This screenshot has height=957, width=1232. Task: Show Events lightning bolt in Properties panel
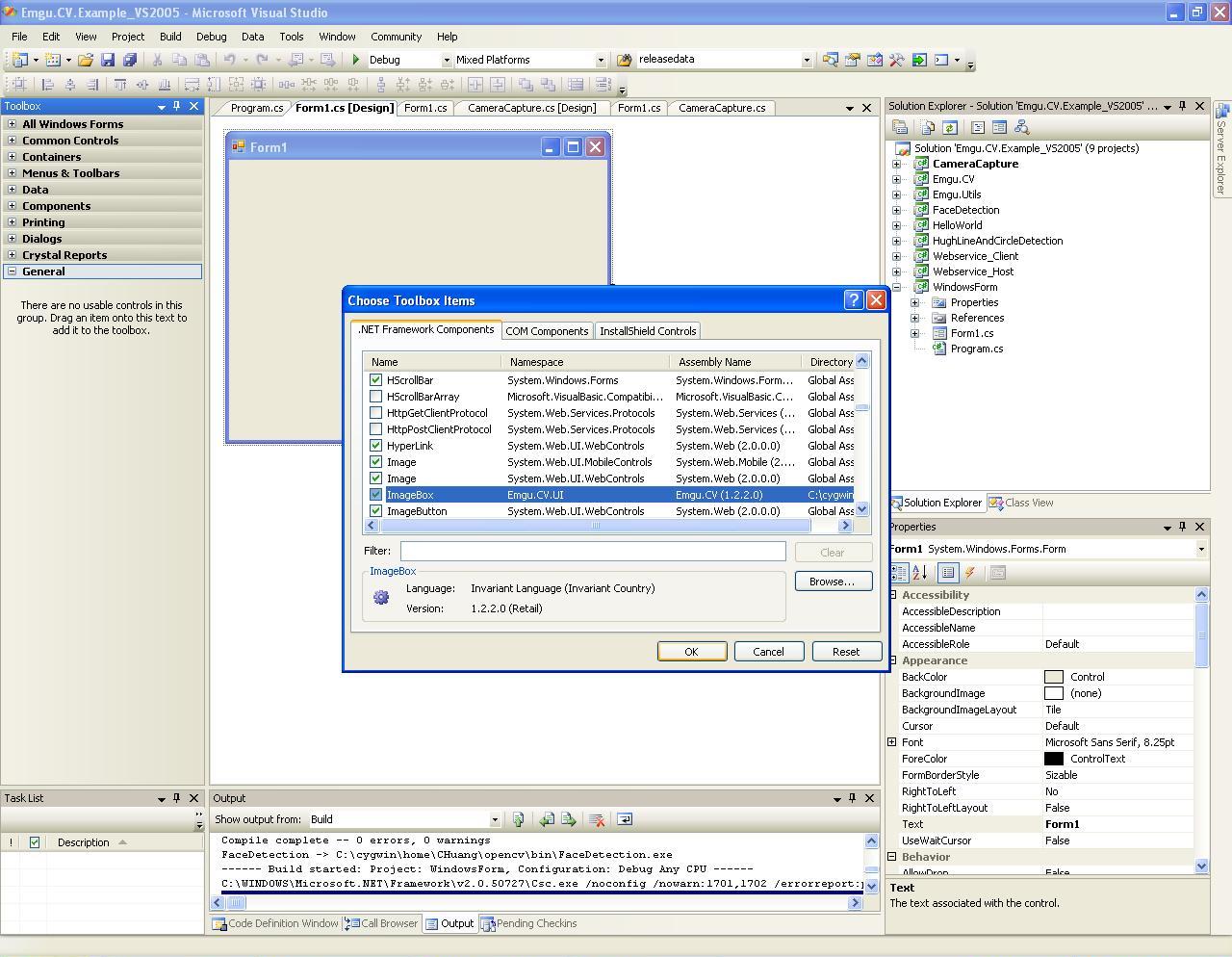pyautogui.click(x=970, y=573)
